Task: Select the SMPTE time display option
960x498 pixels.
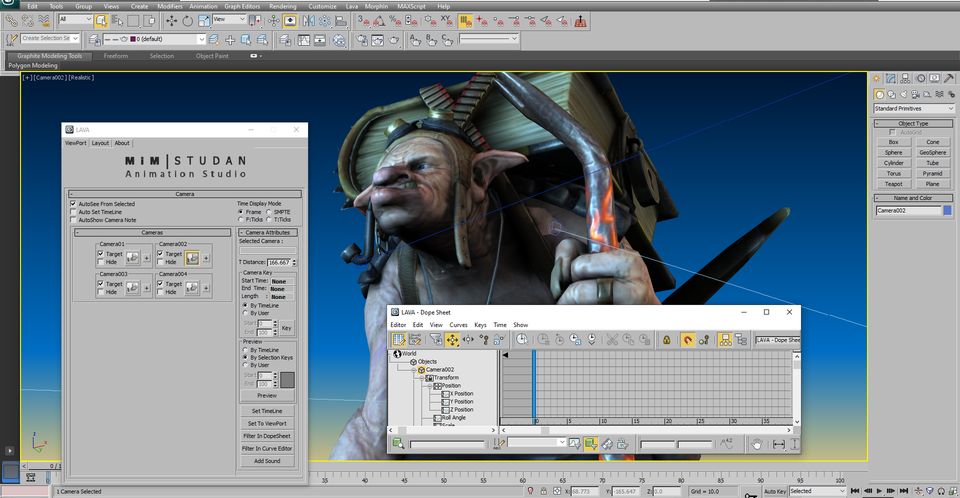Action: pos(269,212)
